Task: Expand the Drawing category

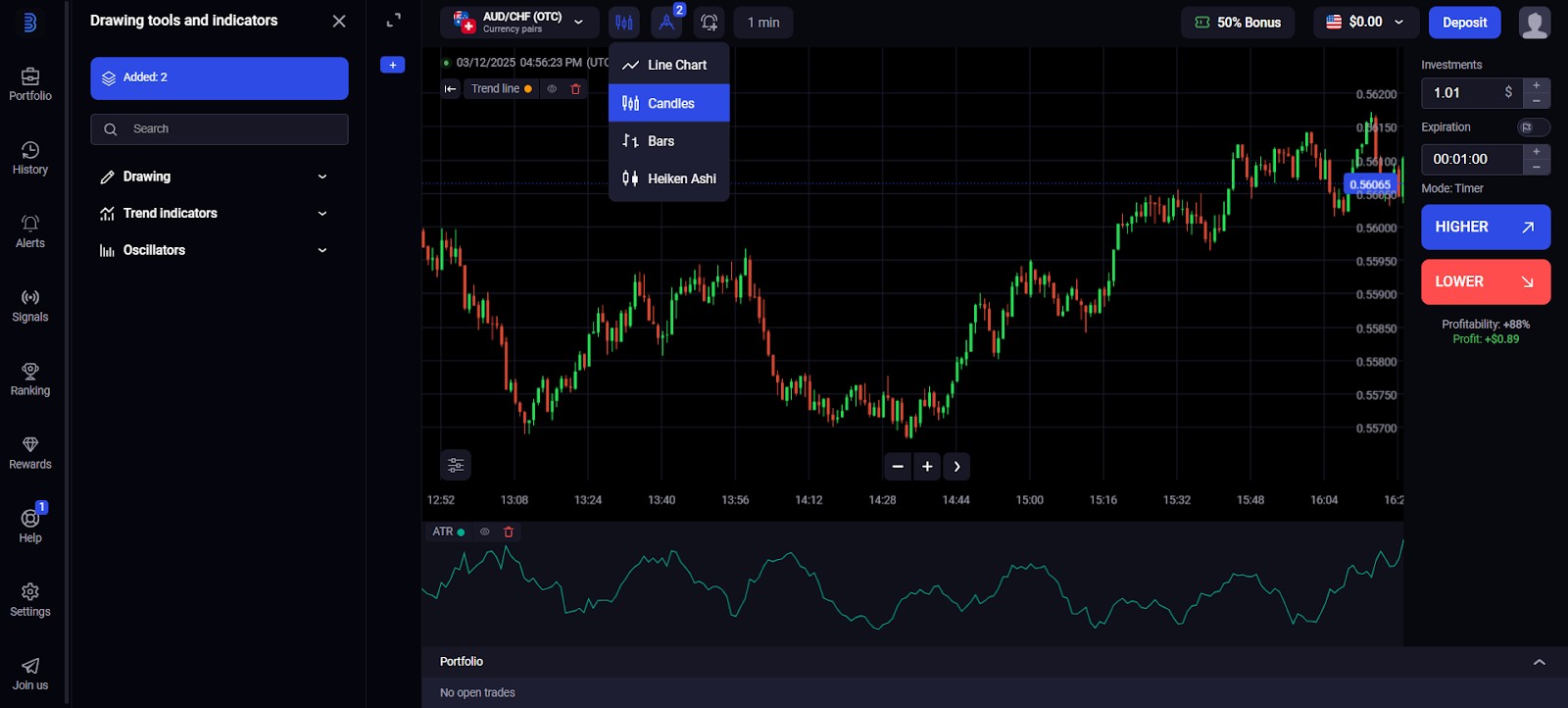Action: pos(214,177)
